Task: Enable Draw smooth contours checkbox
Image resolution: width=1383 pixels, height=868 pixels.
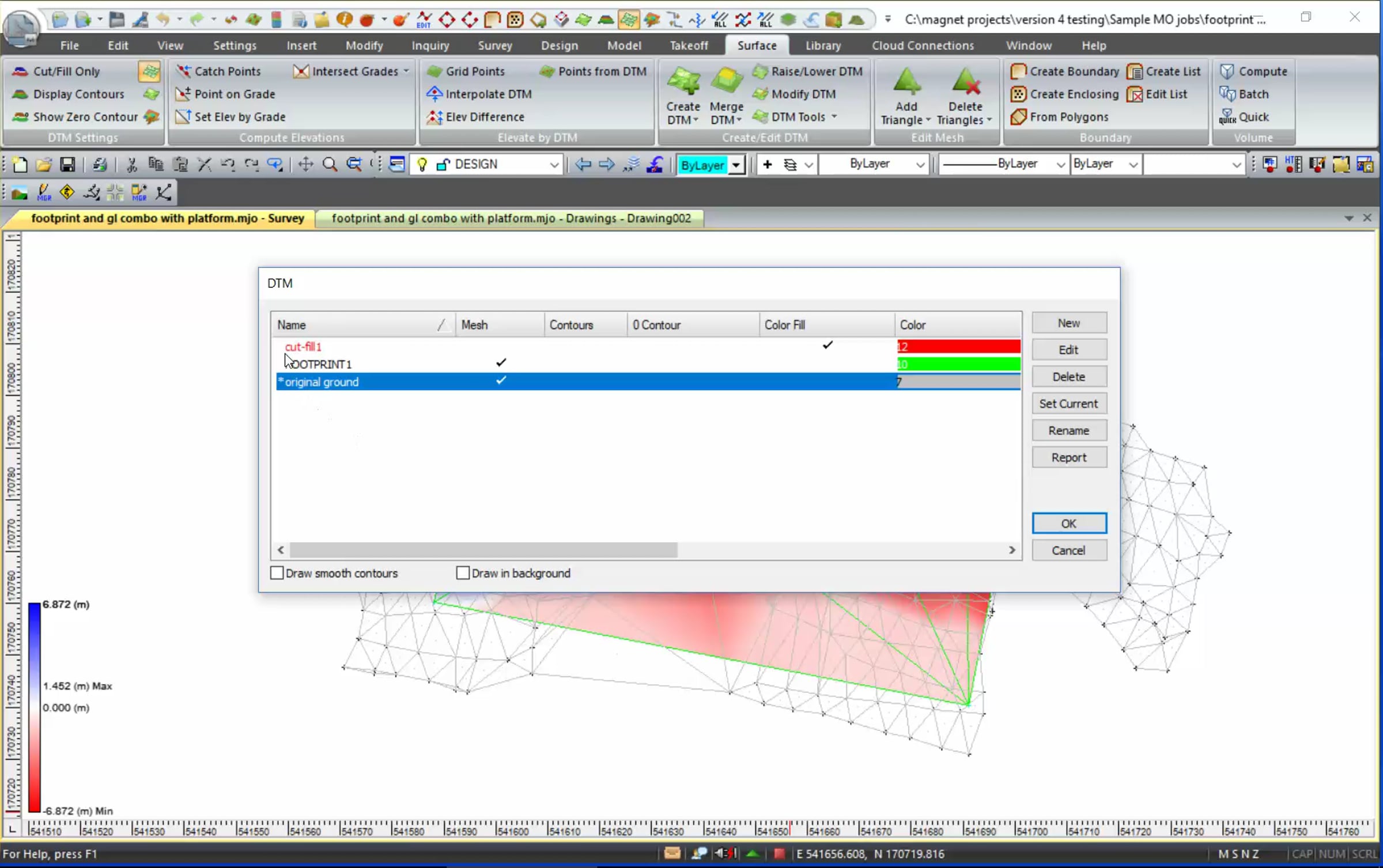Action: pyautogui.click(x=277, y=573)
